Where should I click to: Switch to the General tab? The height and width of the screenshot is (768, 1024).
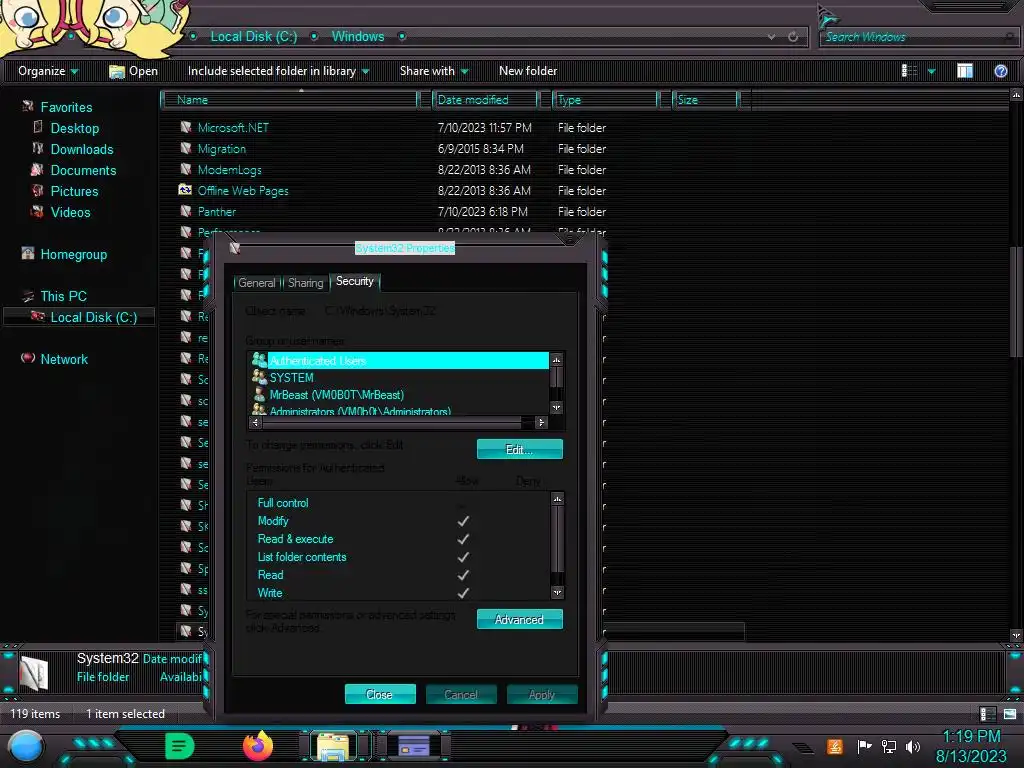coord(256,283)
